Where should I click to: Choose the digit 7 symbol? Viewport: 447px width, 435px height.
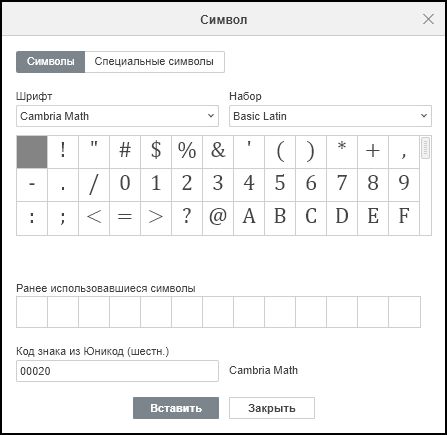point(342,185)
